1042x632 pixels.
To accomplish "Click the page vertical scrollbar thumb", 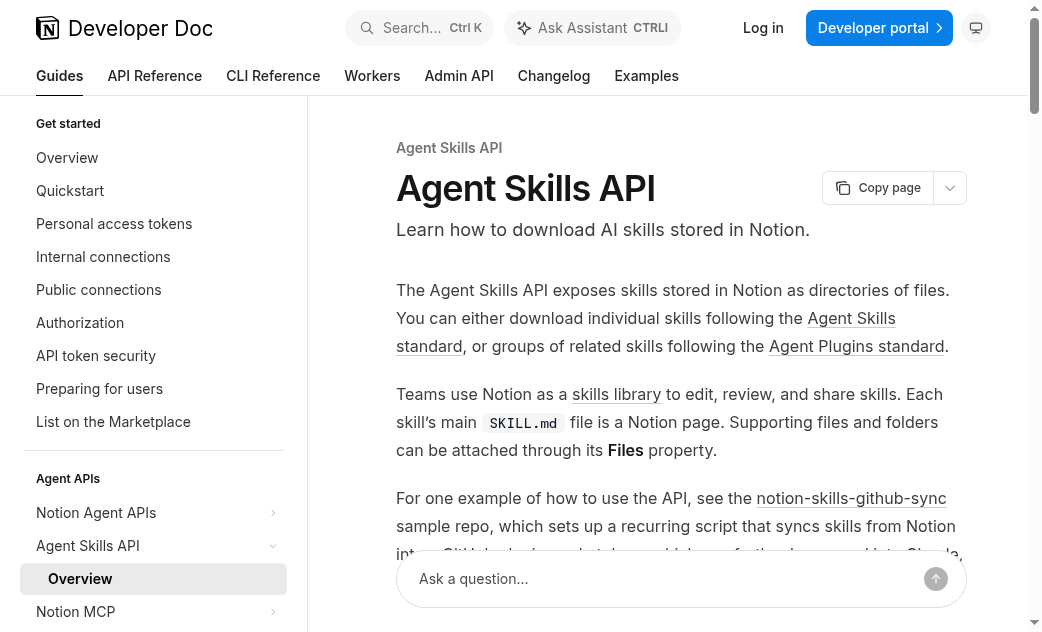I will pos(1034,66).
